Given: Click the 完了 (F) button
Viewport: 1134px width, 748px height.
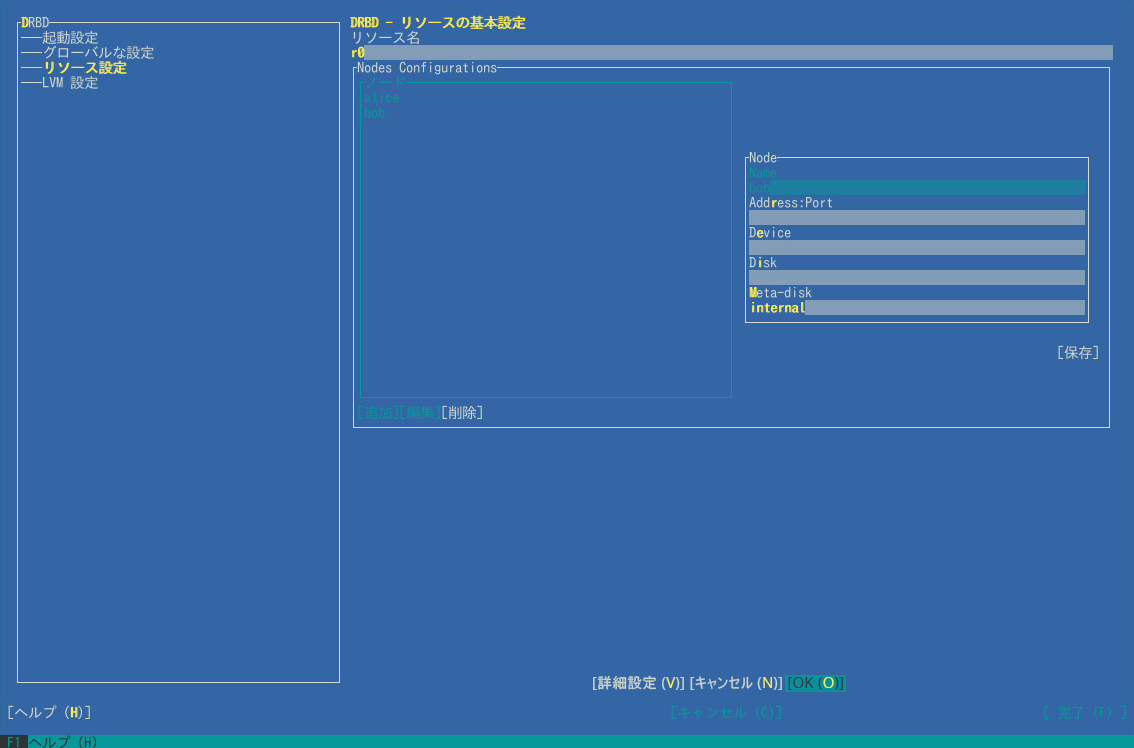Looking at the screenshot, I should point(1084,713).
